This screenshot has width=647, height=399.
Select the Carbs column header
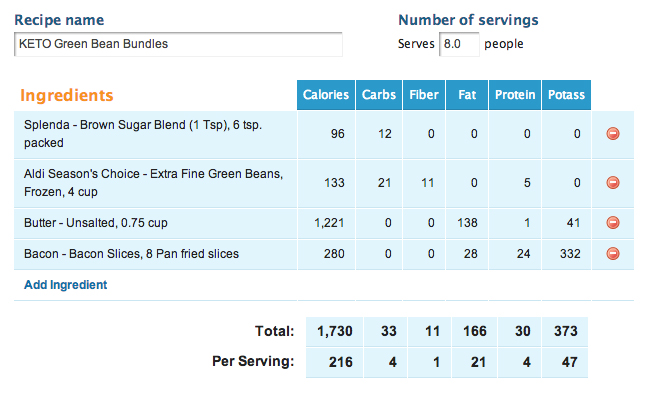[x=379, y=95]
